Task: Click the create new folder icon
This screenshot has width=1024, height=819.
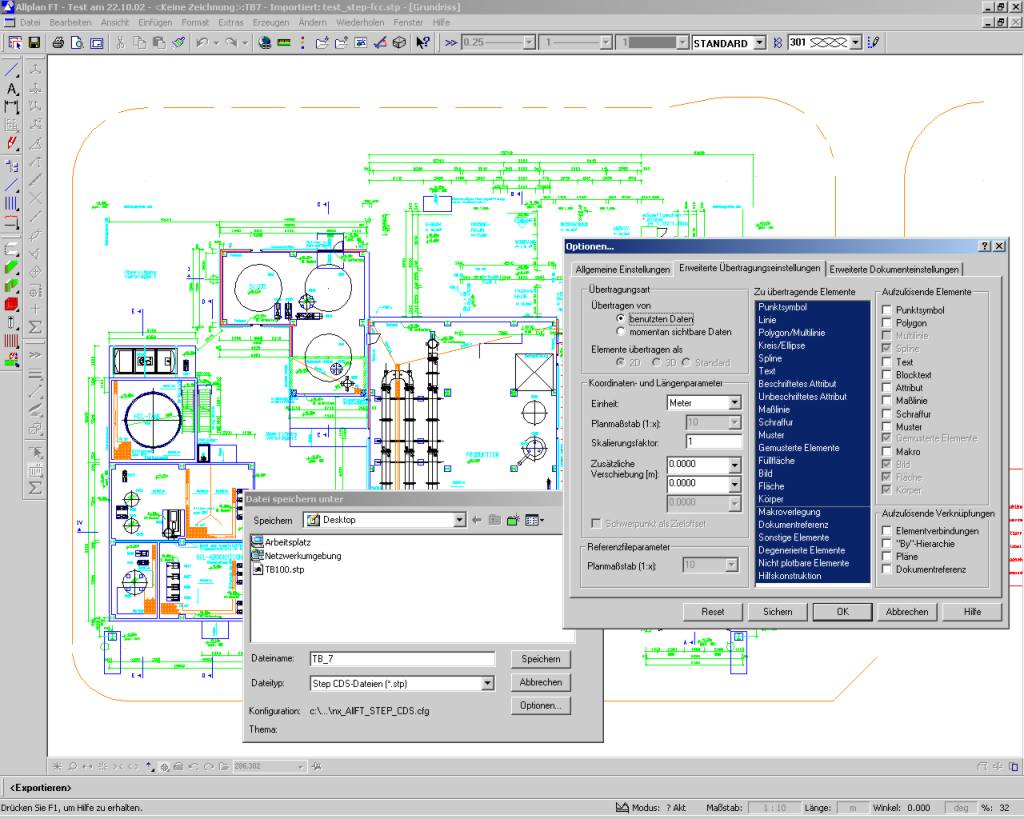Action: point(512,520)
